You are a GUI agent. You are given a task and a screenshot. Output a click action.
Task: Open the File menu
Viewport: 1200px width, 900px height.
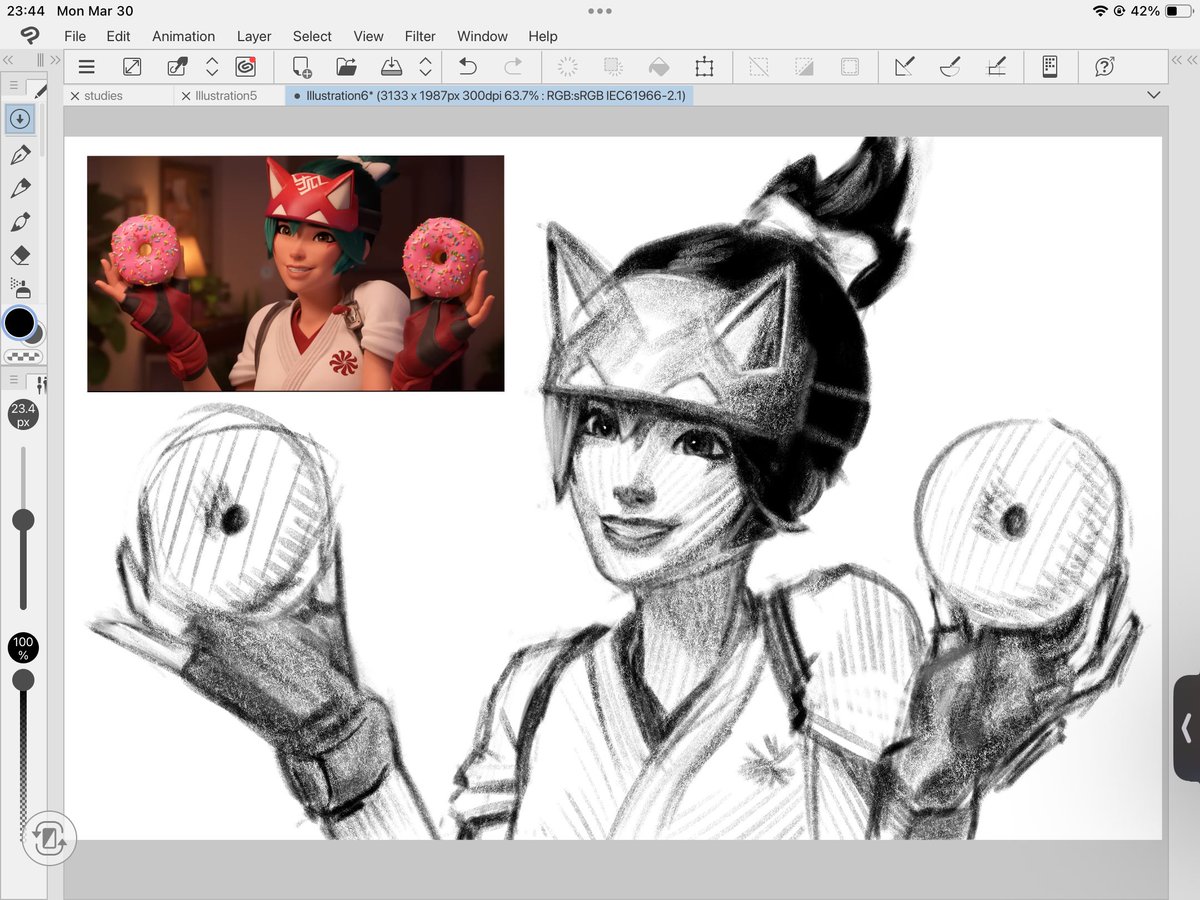(x=75, y=36)
